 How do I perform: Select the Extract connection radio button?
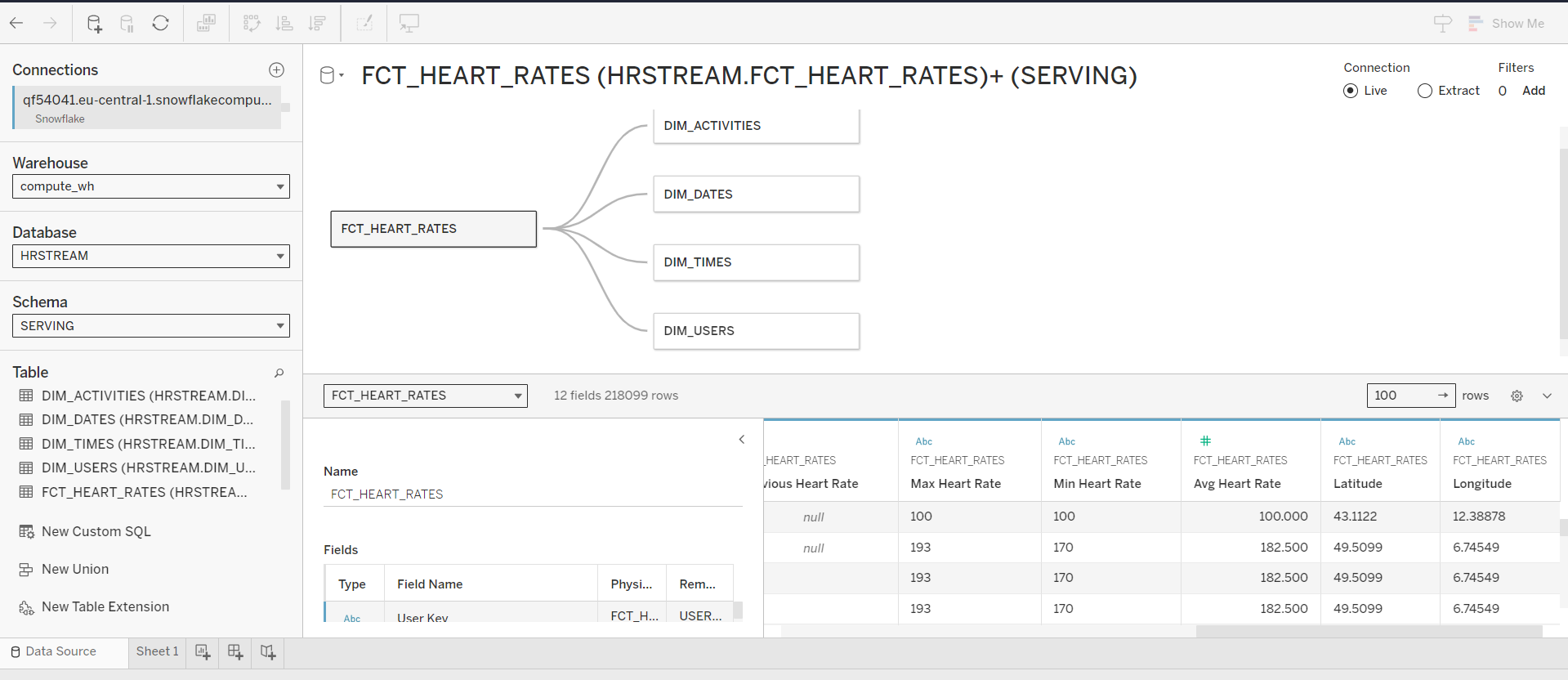1425,91
